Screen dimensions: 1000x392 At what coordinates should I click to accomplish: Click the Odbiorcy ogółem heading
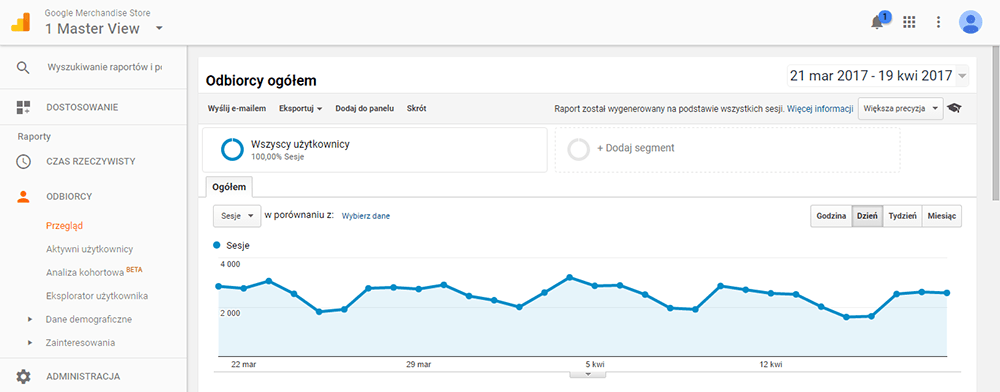click(261, 81)
